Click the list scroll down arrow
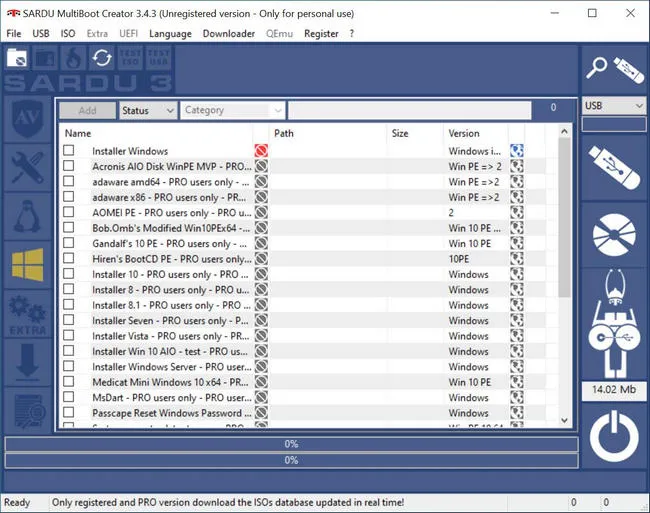This screenshot has height=513, width=650. [x=564, y=420]
